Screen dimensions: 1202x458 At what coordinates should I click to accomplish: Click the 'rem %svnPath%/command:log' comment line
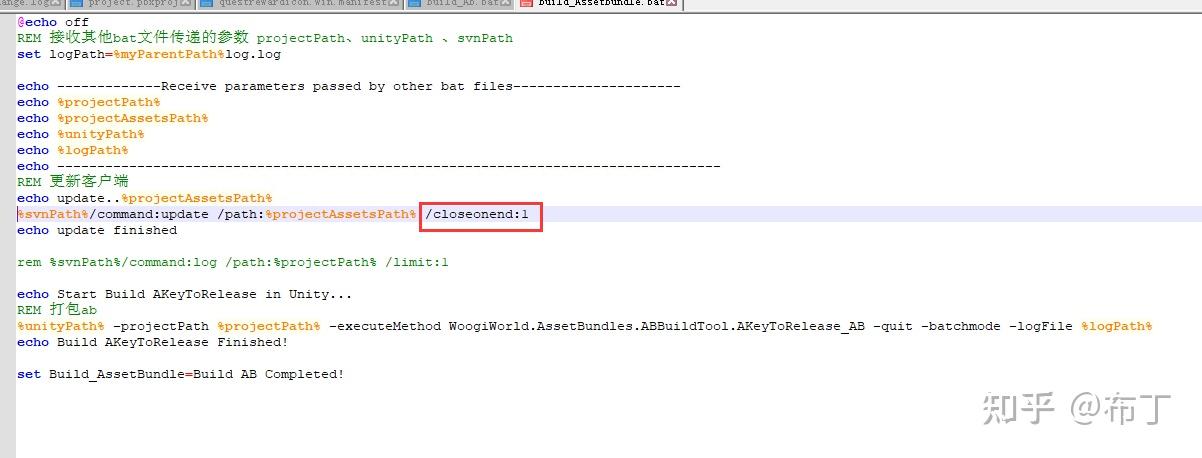point(233,262)
